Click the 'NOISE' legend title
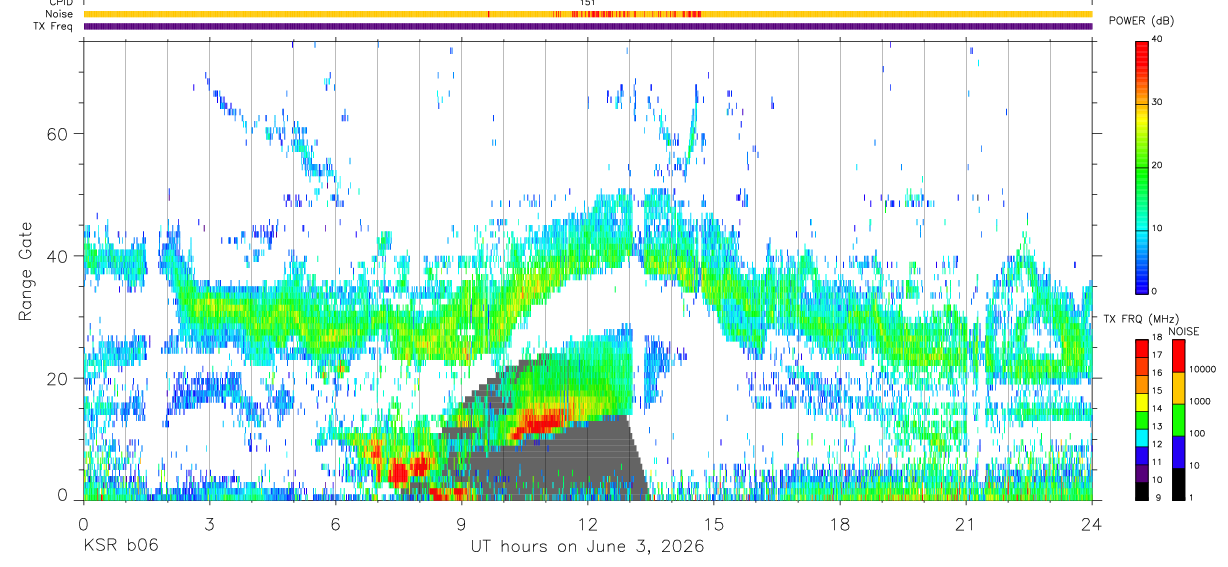Image resolution: width=1228 pixels, height=567 pixels. point(1183,331)
